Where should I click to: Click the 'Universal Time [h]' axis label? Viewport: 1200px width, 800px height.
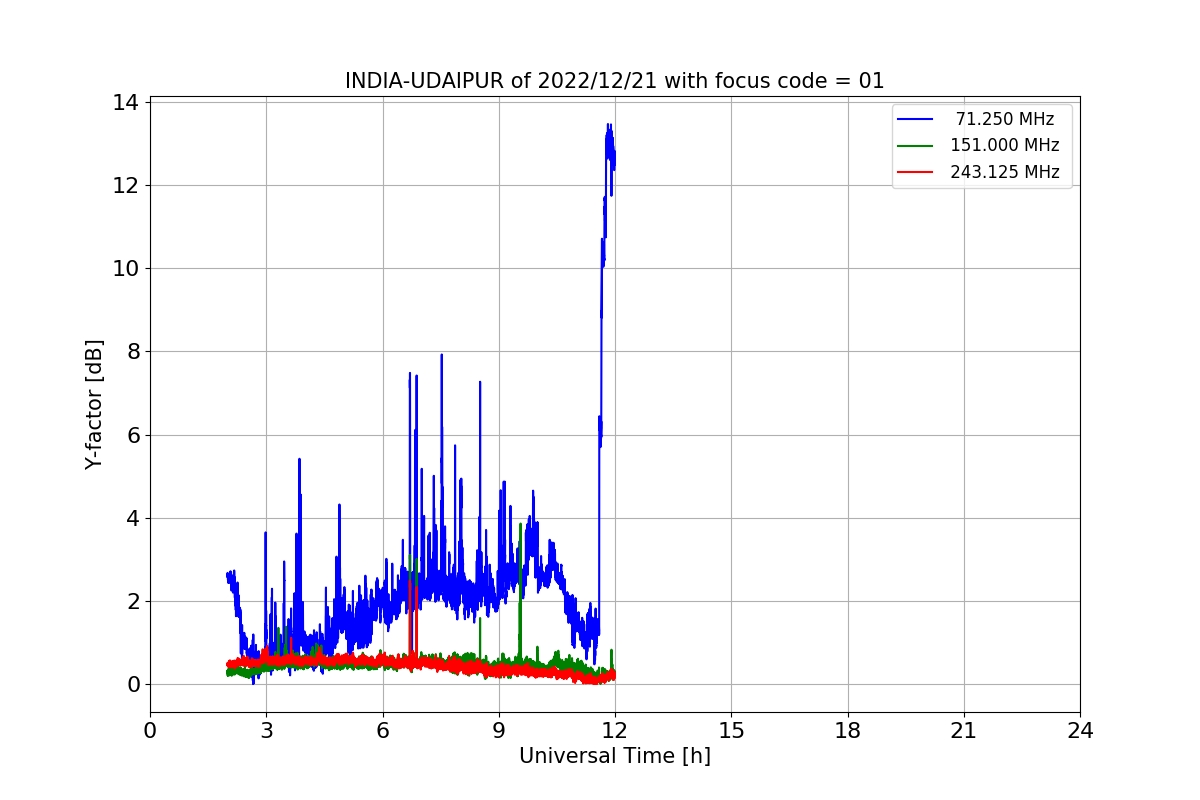tap(615, 756)
